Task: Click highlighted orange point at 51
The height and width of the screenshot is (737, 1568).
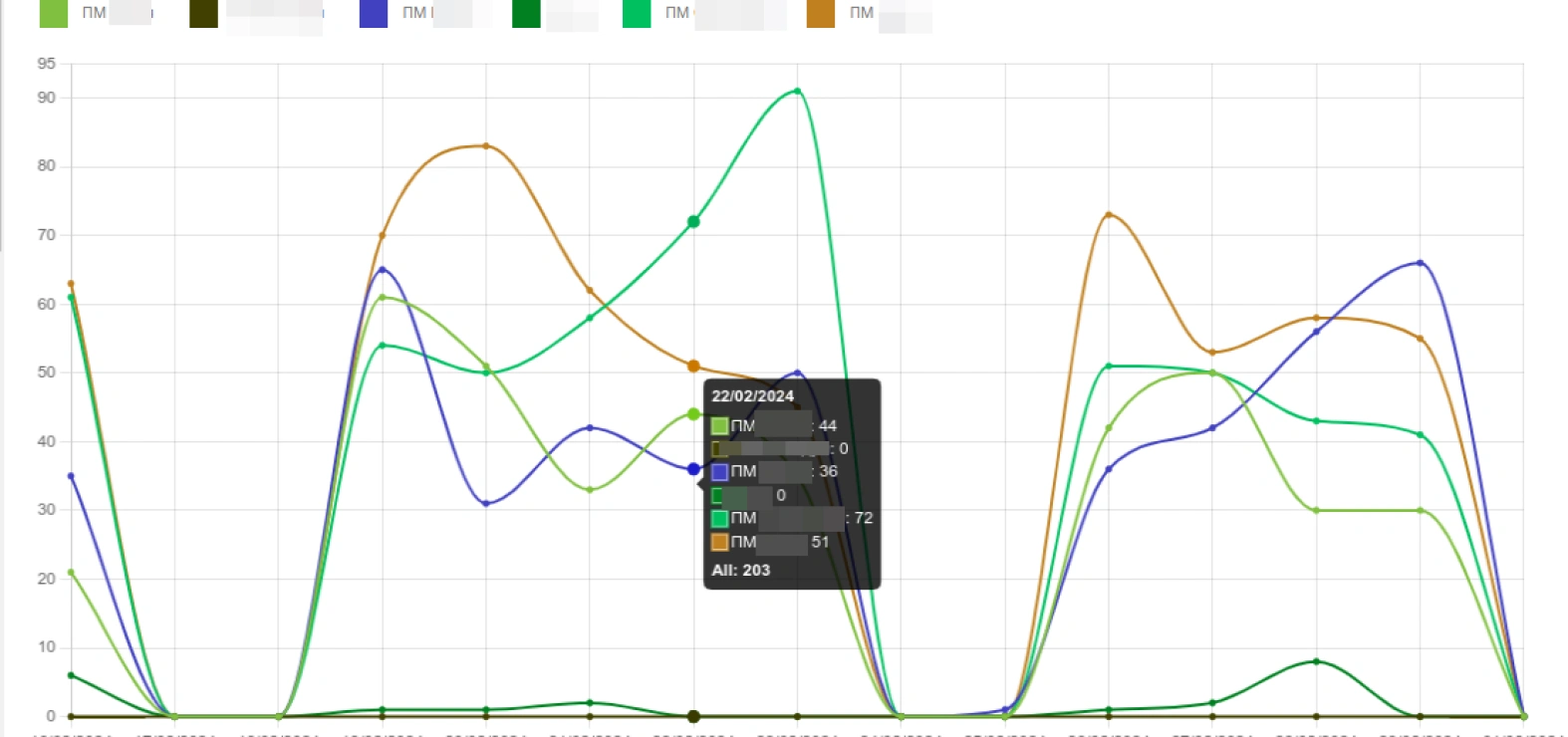Action: [x=693, y=367]
